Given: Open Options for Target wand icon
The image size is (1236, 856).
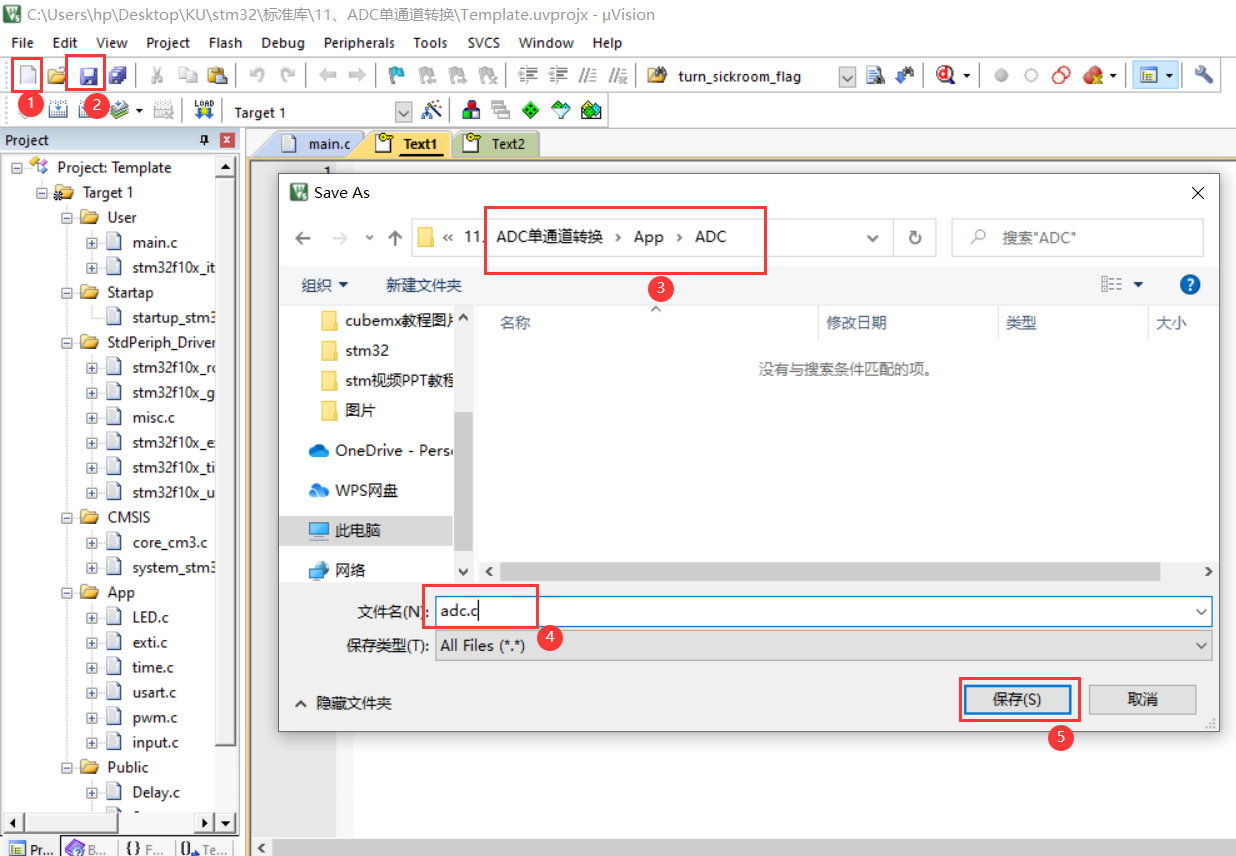Looking at the screenshot, I should (x=432, y=111).
